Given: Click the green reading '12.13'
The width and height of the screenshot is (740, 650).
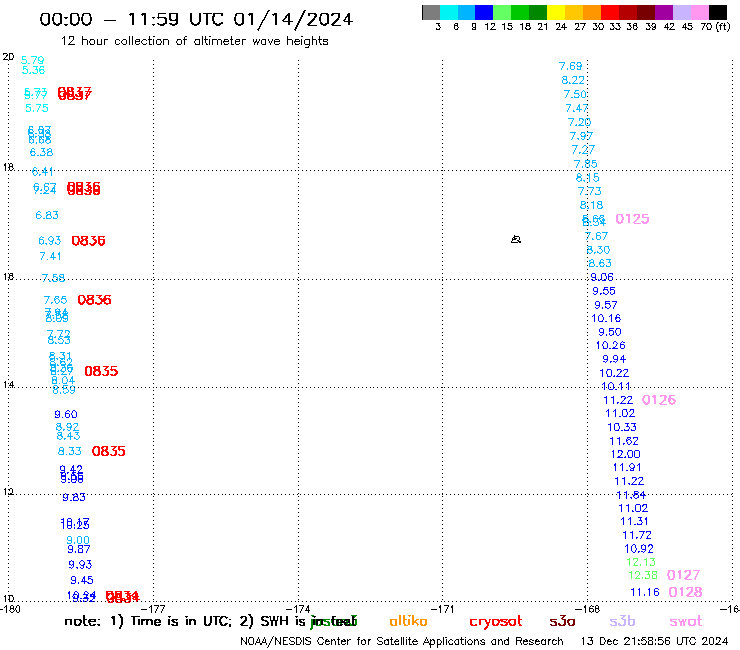Looking at the screenshot, I should coord(641,562).
